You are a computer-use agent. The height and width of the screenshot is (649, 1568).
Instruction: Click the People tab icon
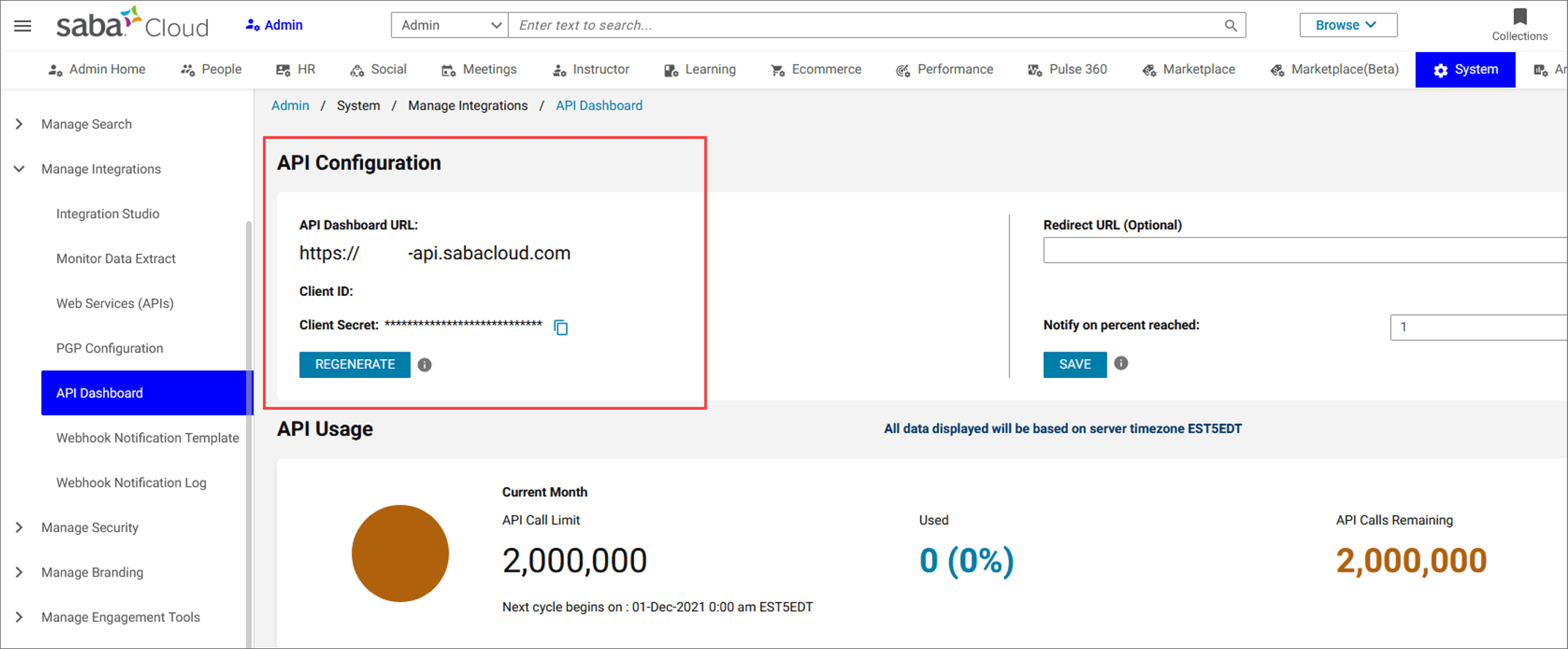(x=188, y=70)
